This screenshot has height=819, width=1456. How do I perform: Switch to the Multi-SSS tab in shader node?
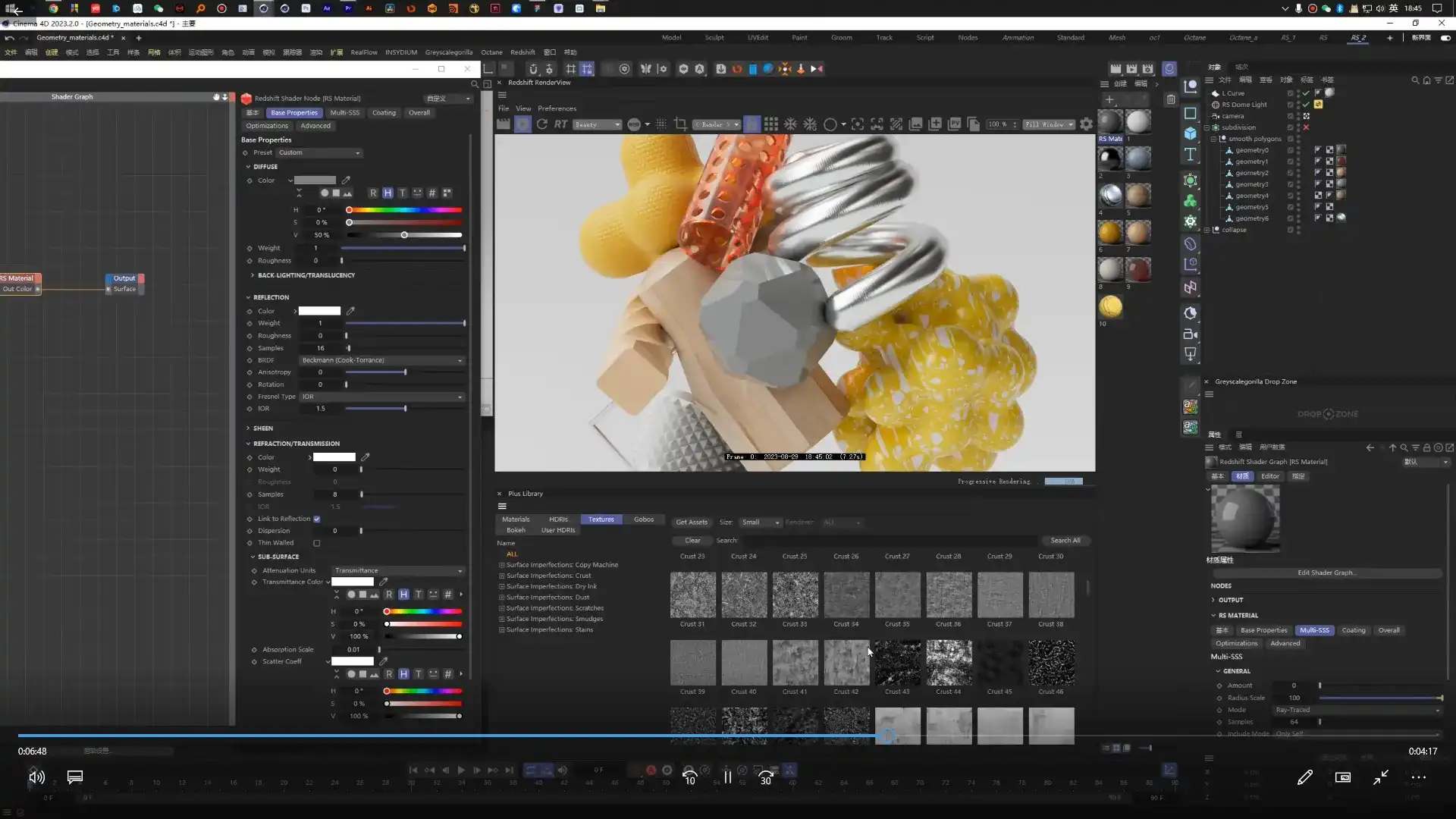coord(344,112)
